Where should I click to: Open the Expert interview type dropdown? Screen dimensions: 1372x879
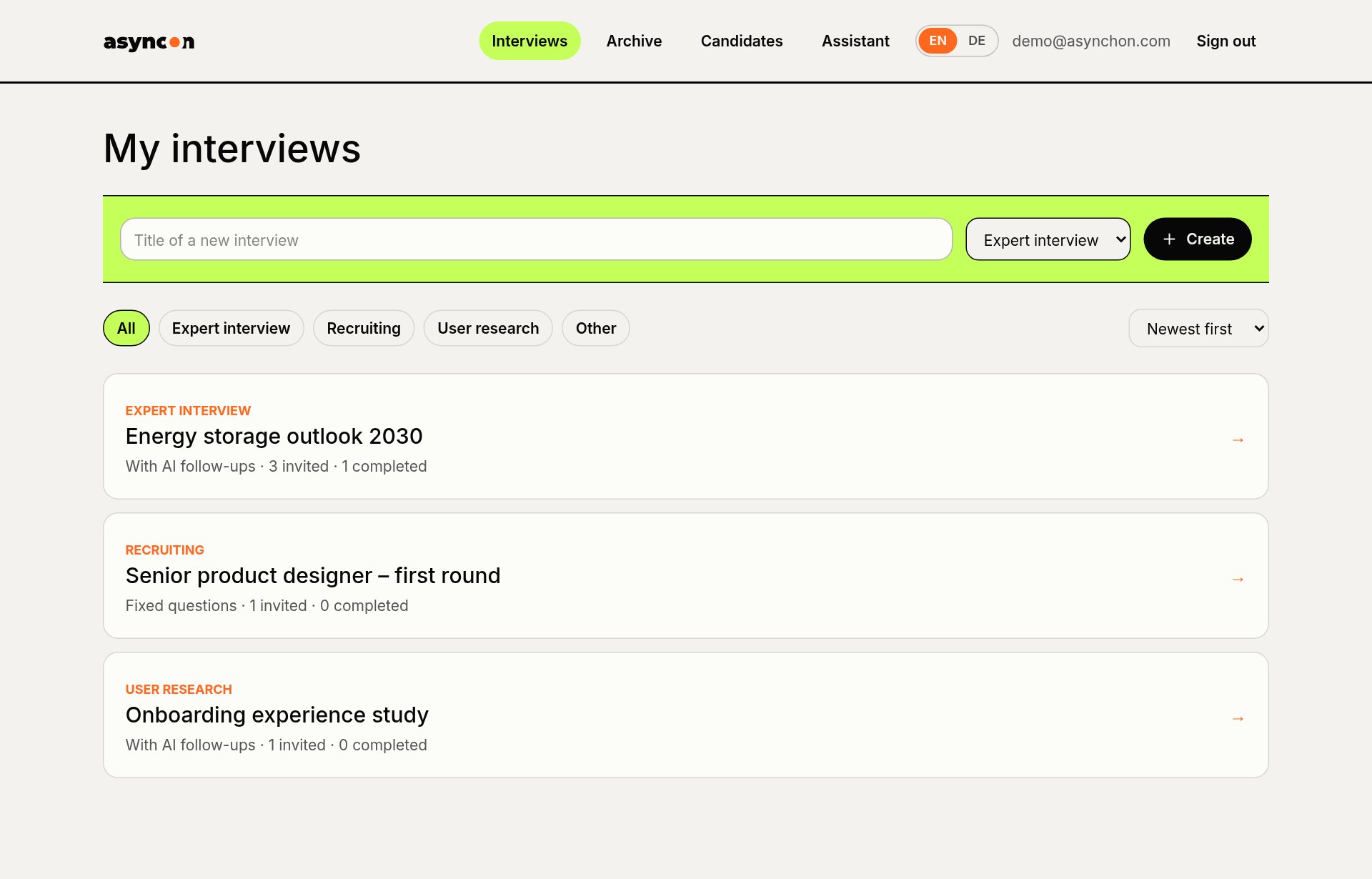pos(1048,239)
